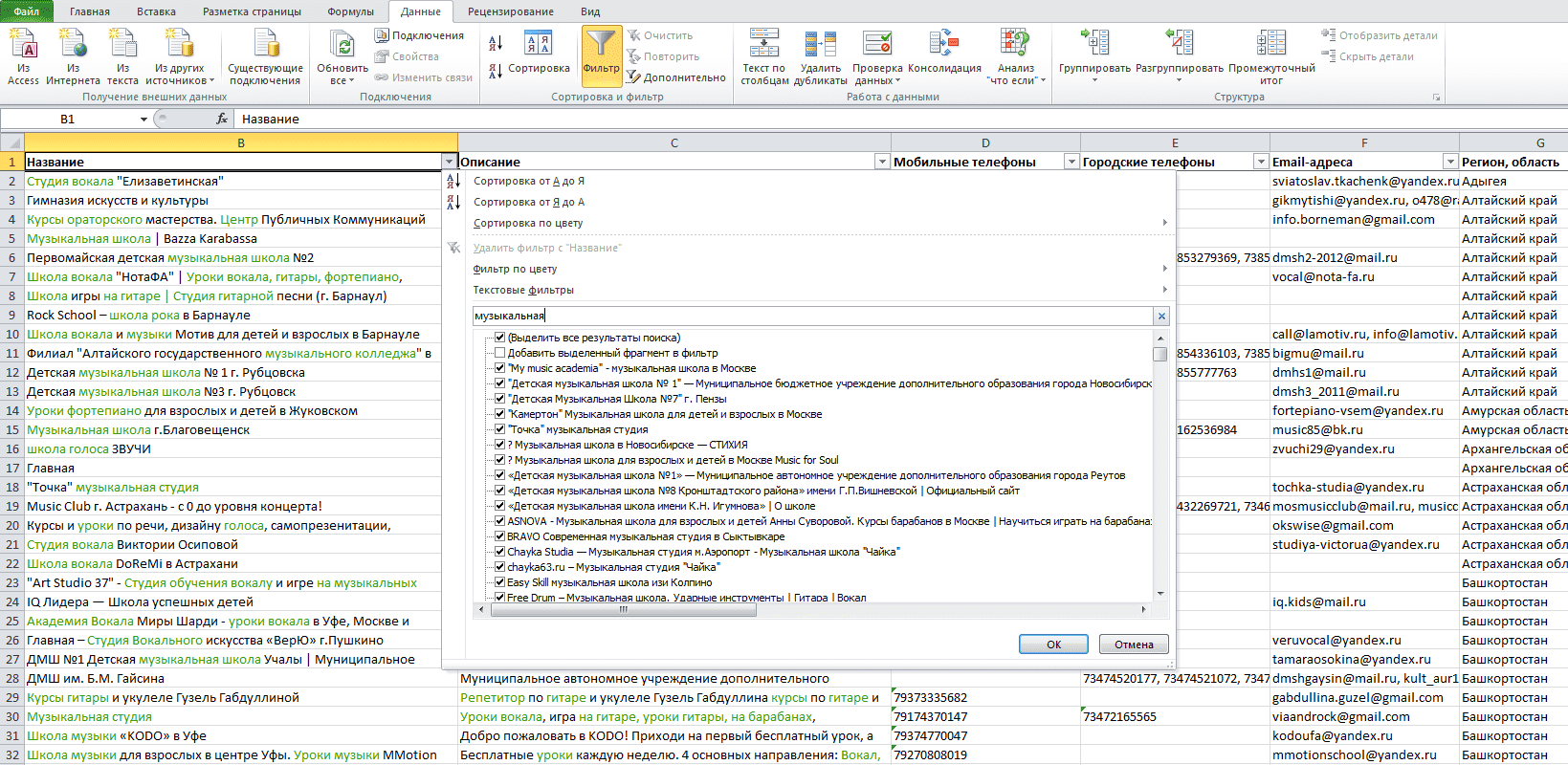Open filter dropdown for Описание column
1568x765 pixels.
click(882, 162)
